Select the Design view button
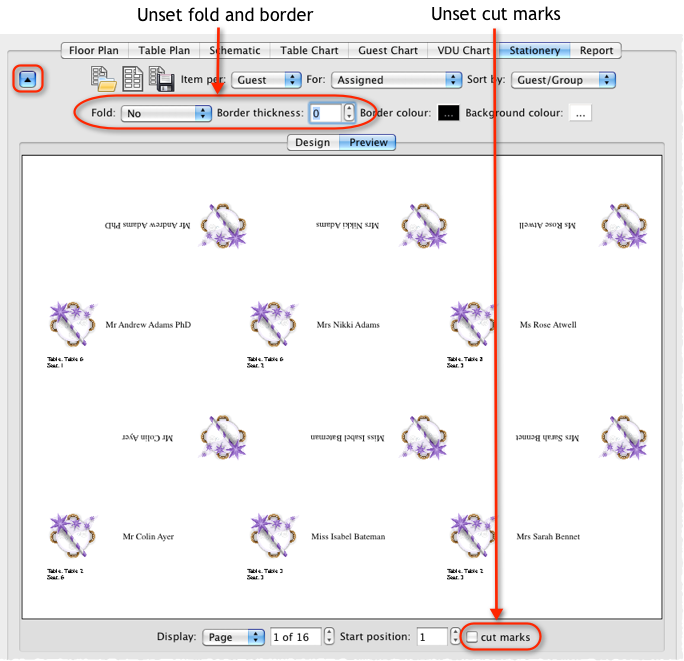 click(x=312, y=142)
